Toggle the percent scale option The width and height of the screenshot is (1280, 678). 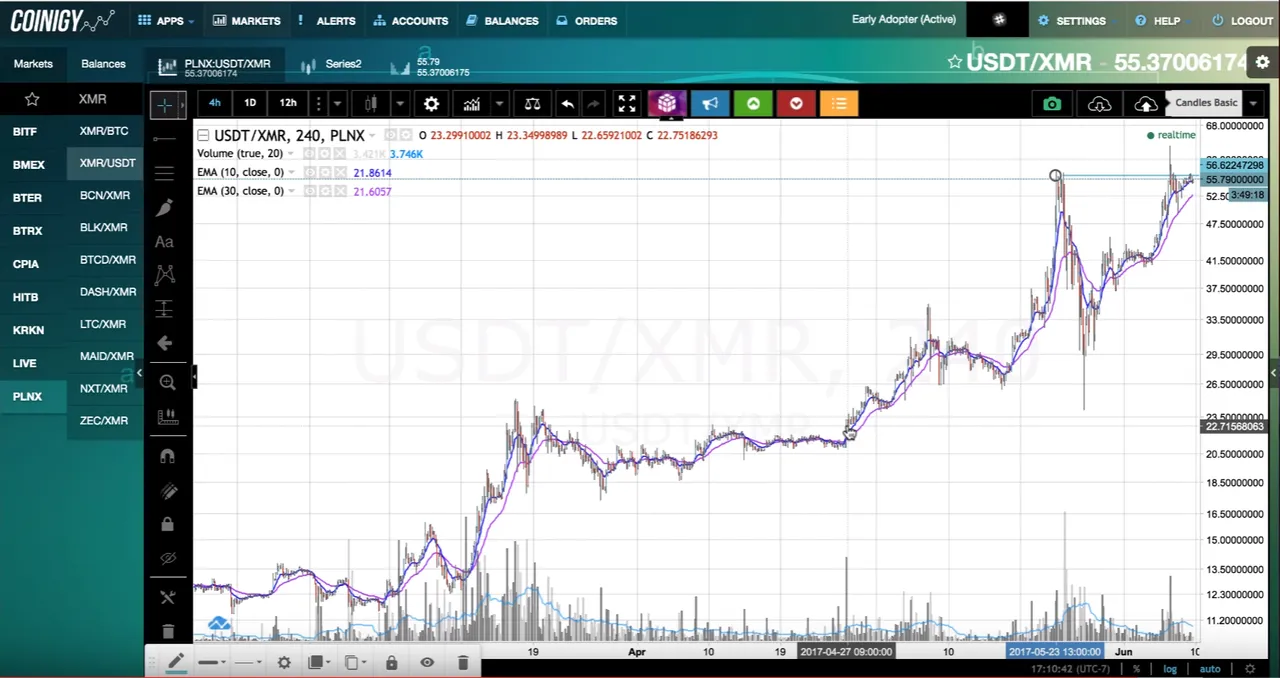(1137, 669)
